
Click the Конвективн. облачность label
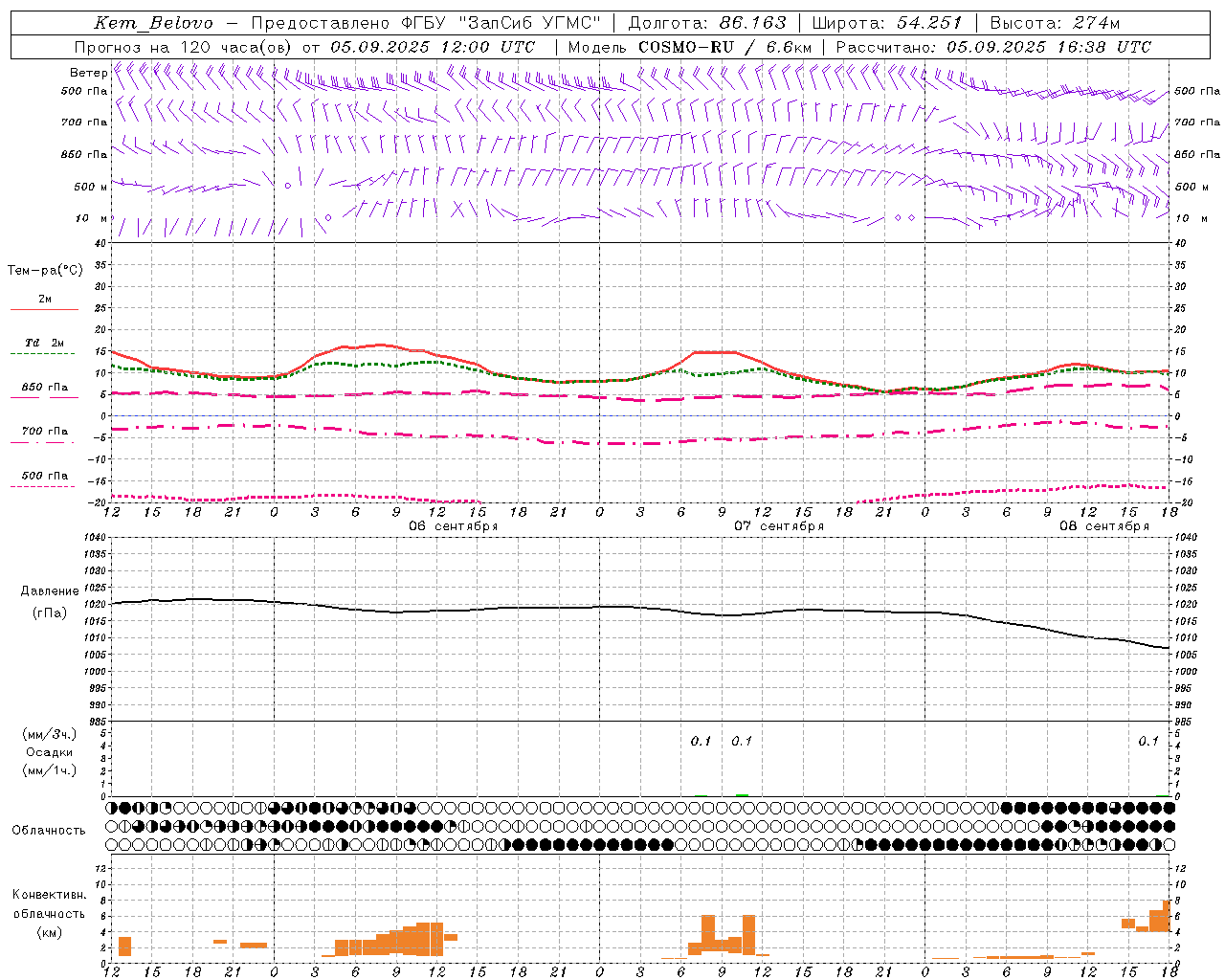[x=49, y=903]
